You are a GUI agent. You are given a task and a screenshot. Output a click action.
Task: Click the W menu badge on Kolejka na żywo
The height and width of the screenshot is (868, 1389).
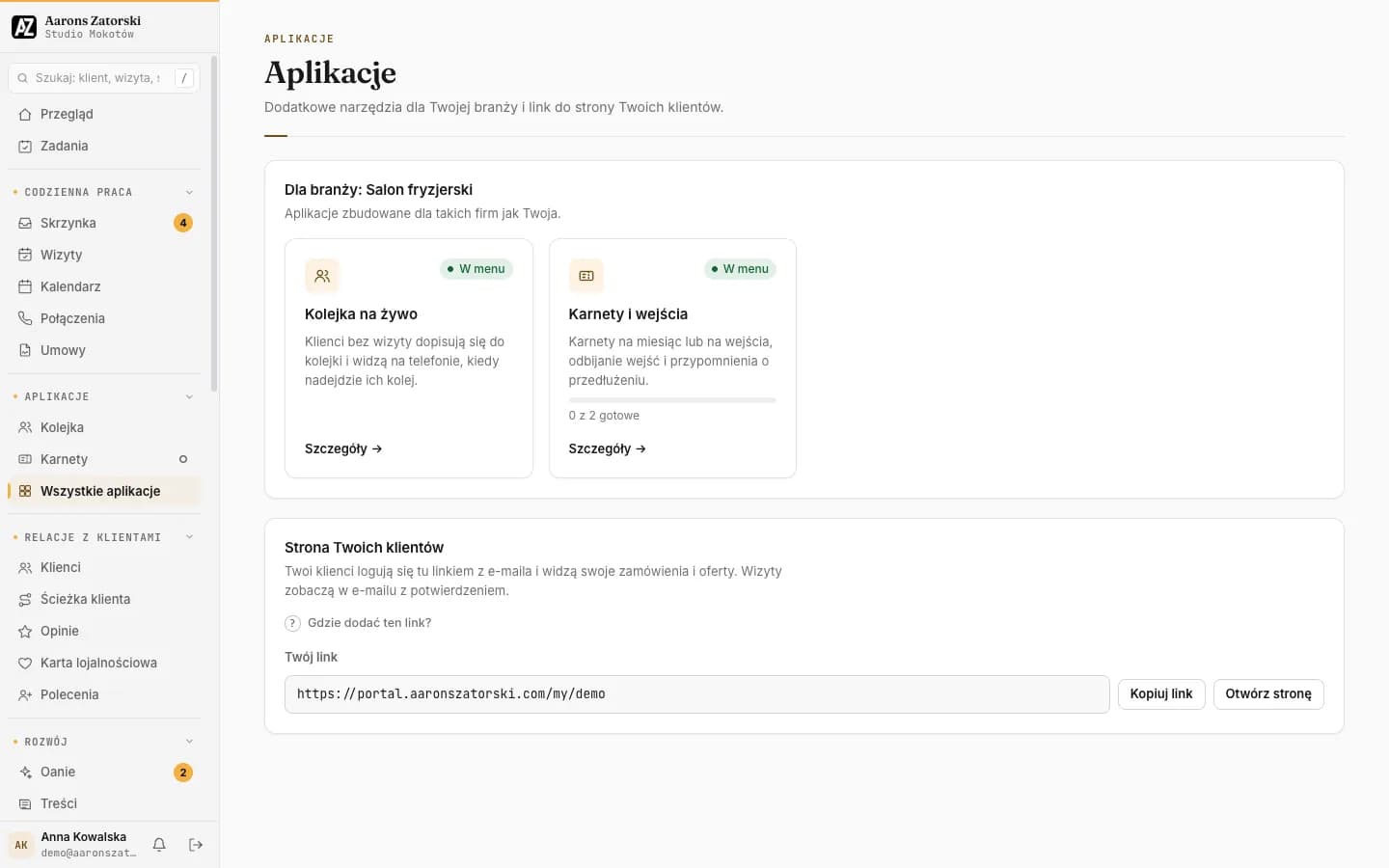[477, 269]
